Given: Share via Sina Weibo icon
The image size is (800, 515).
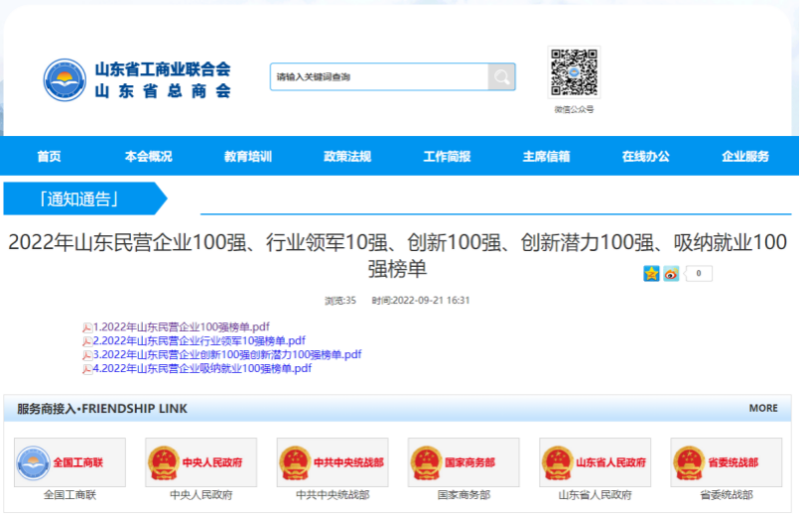Looking at the screenshot, I should coord(671,273).
